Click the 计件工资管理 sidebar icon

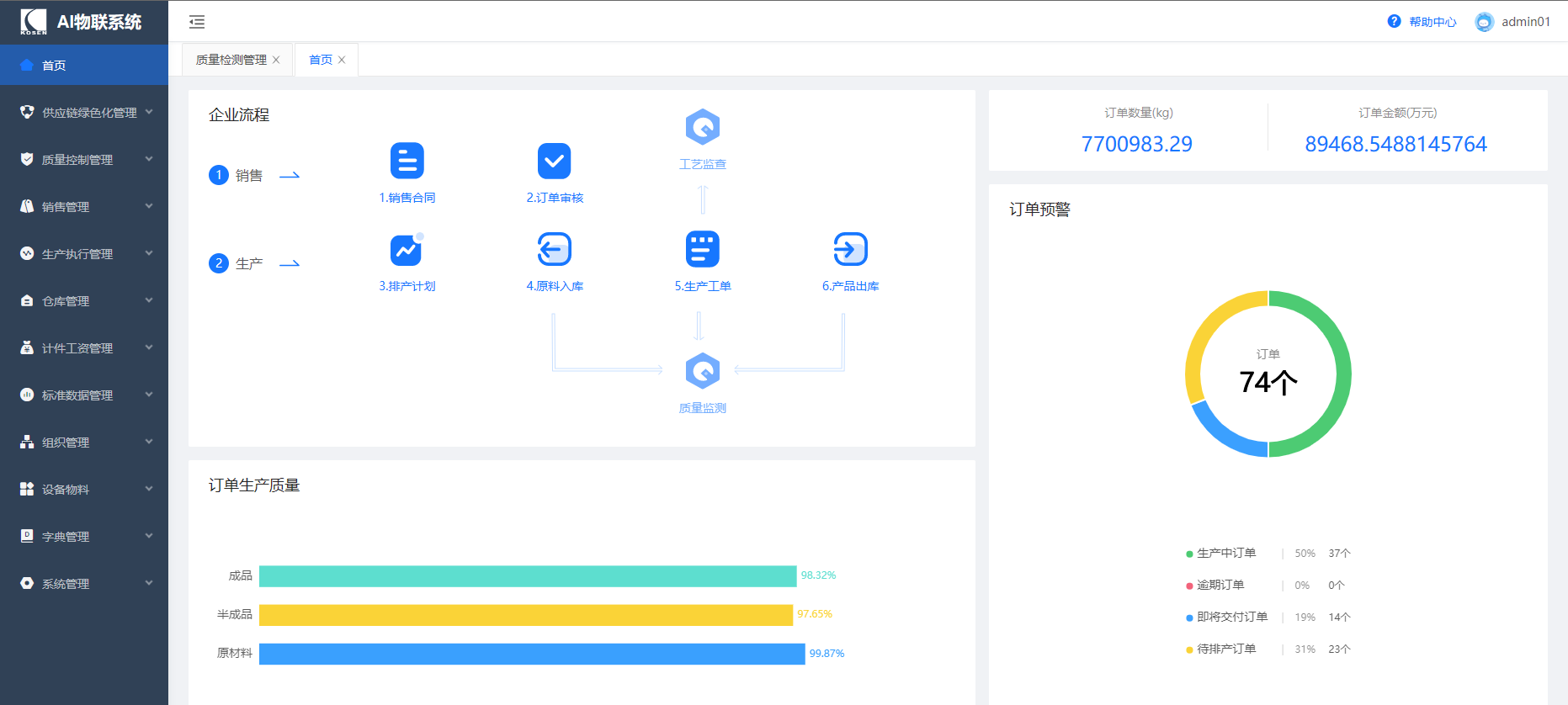click(27, 347)
